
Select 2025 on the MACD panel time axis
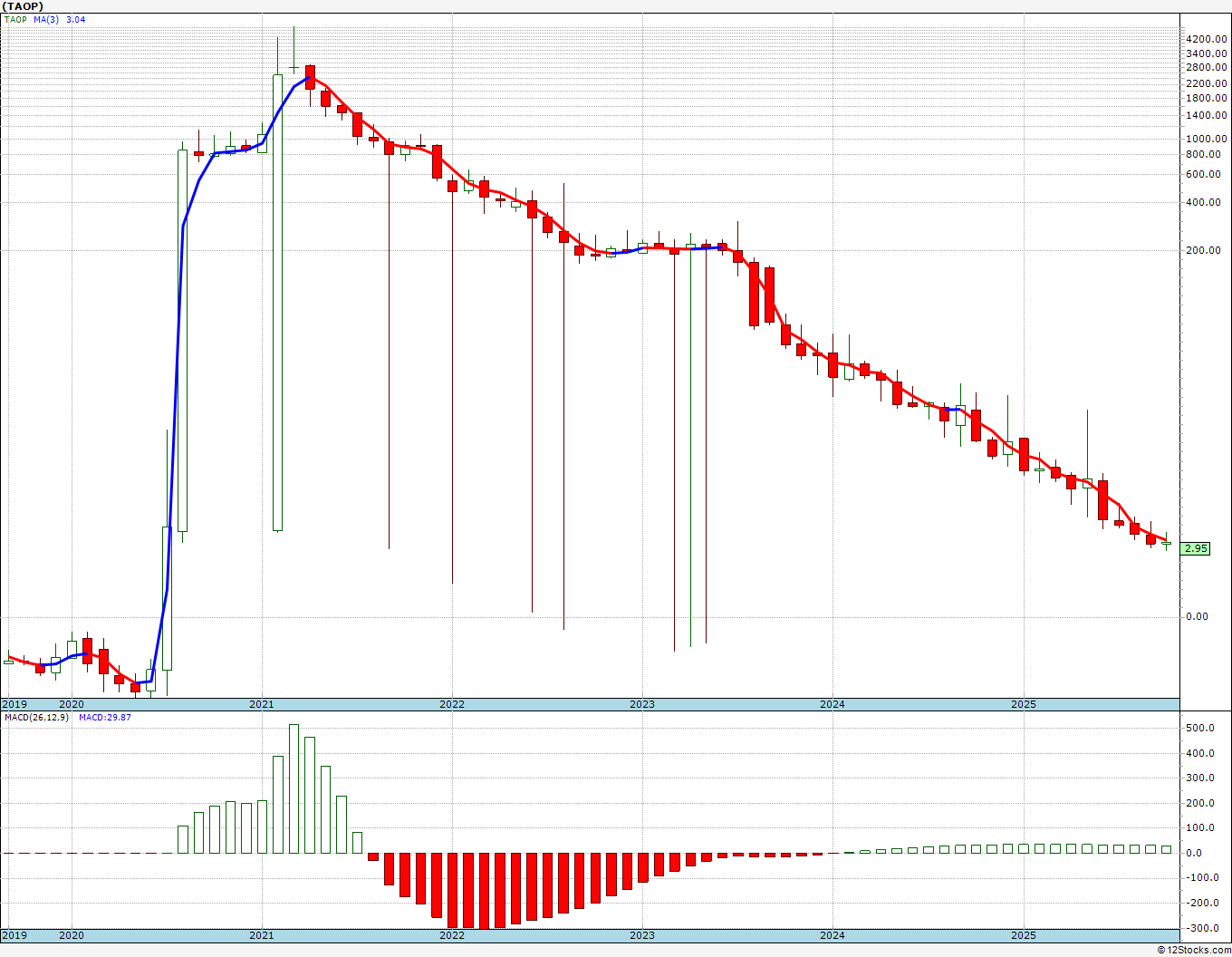pyautogui.click(x=1023, y=935)
